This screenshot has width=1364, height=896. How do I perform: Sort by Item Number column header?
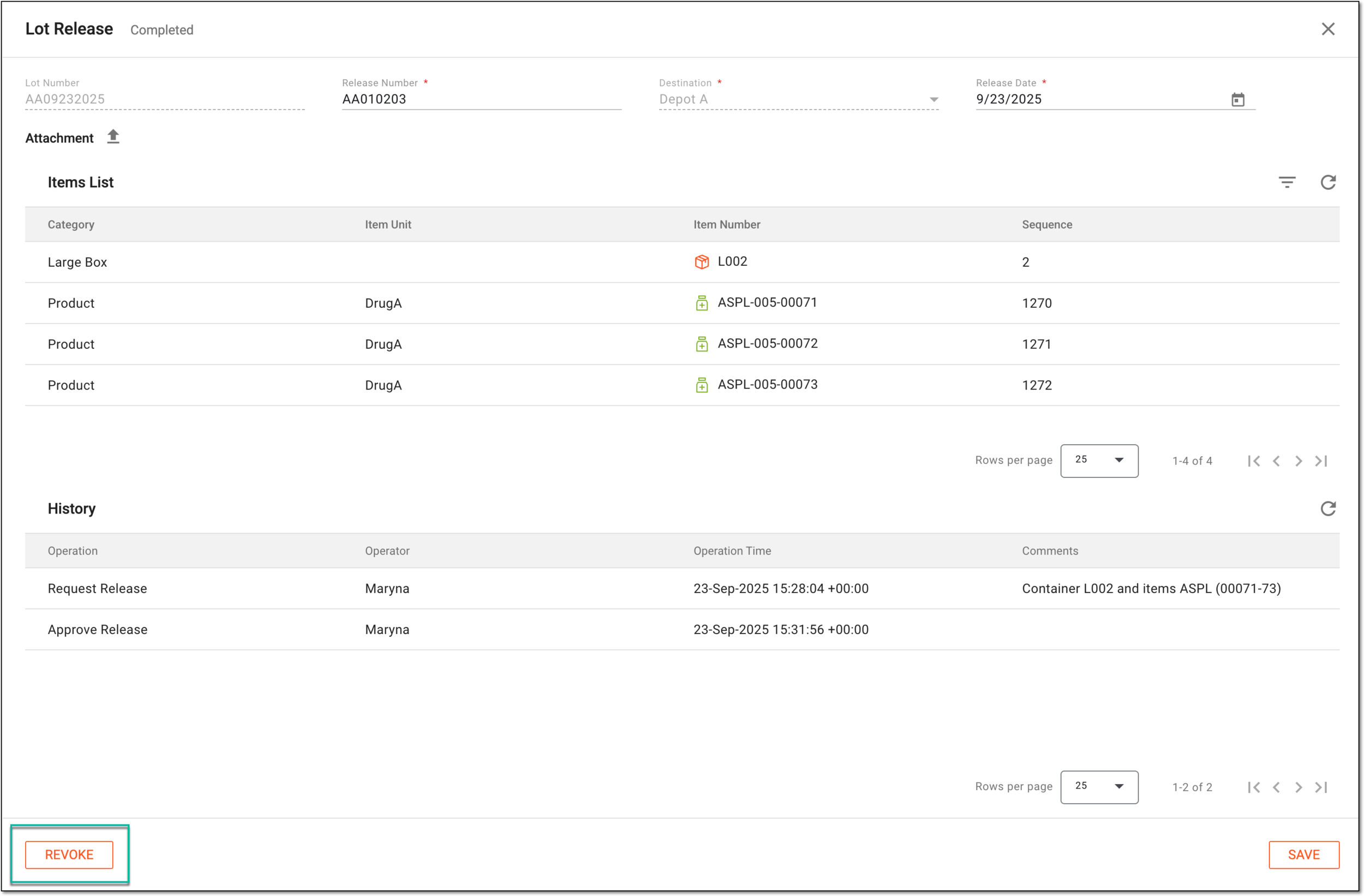pos(727,225)
